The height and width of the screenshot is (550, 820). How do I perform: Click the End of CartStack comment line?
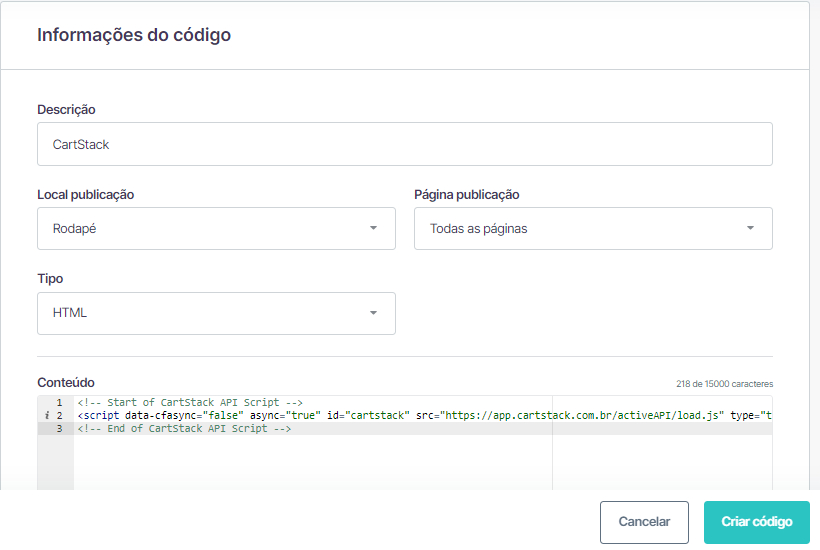pos(184,428)
